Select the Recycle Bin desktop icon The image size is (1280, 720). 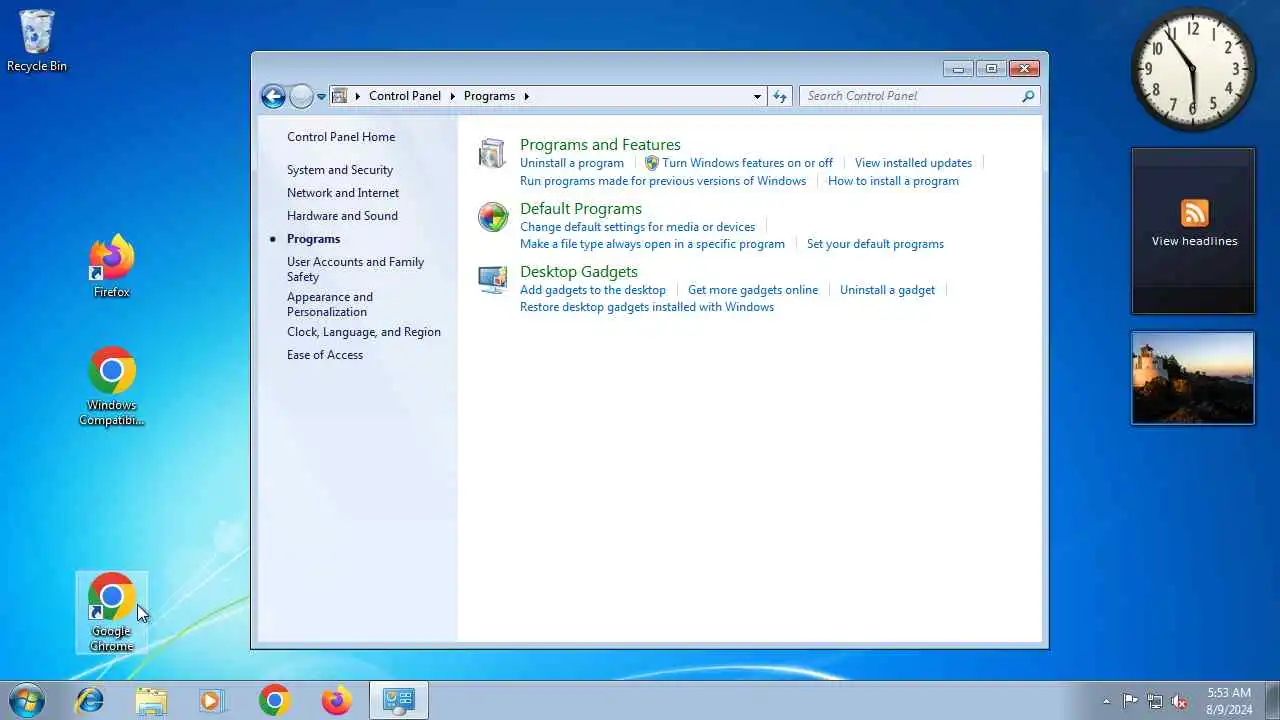[37, 41]
